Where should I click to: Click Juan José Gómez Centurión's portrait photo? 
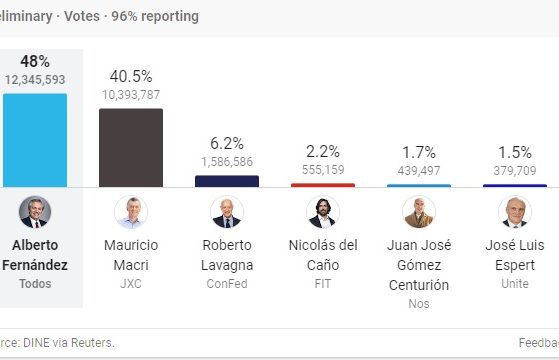click(419, 212)
